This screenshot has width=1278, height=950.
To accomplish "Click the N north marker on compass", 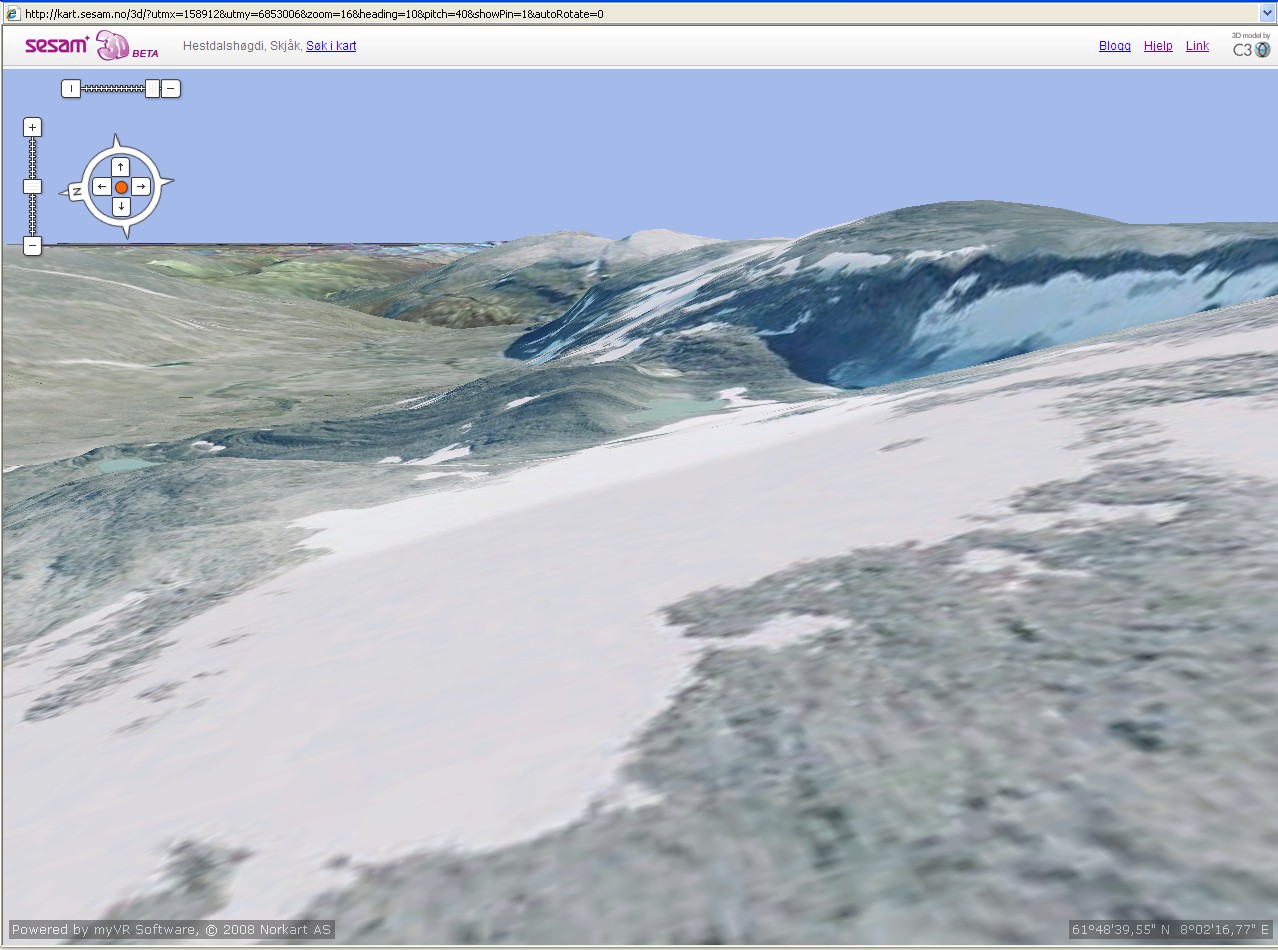I will [76, 191].
